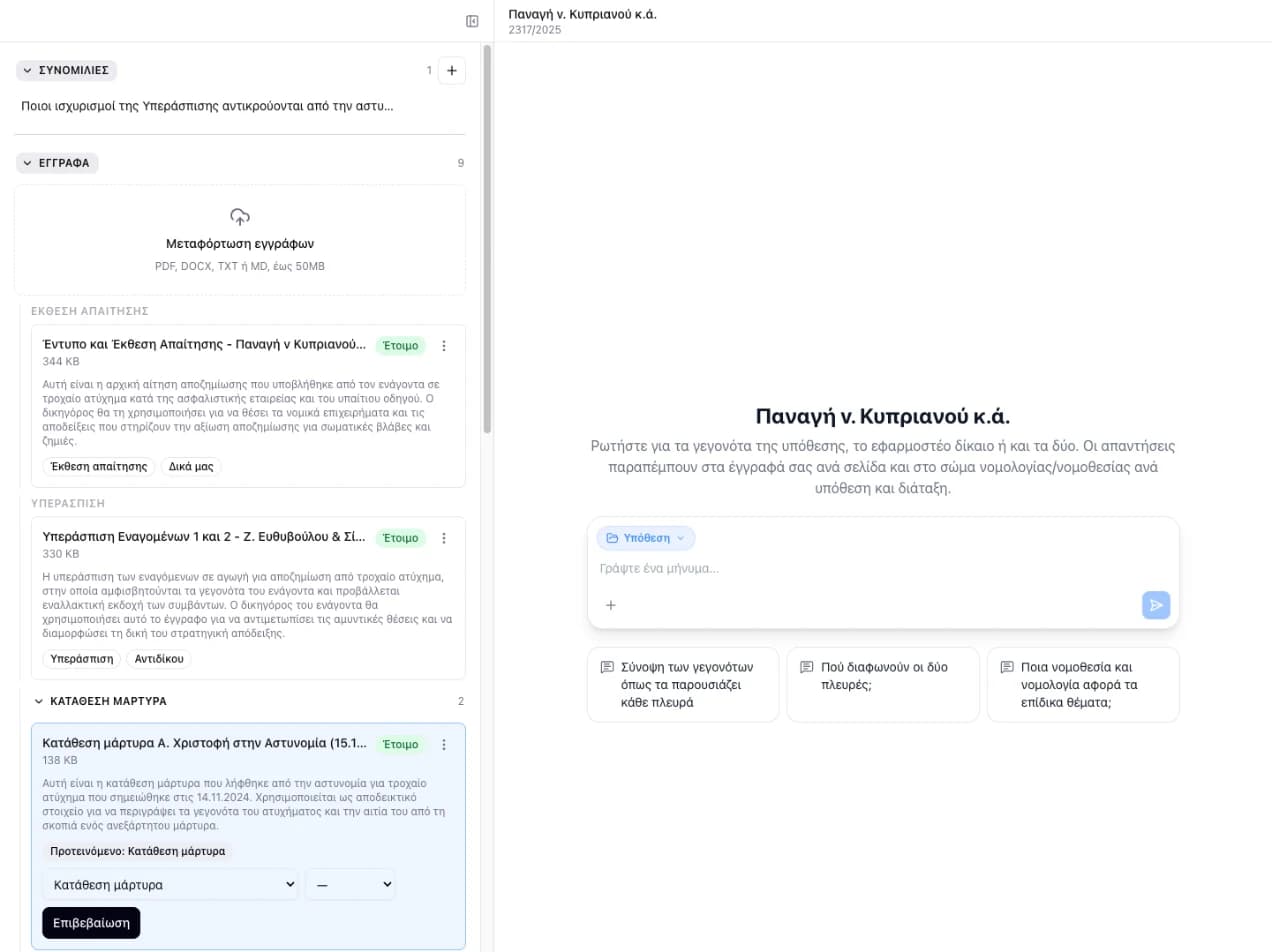Click the Έτοιμο badge on Κατάθεση μάρτυρα document
Viewport: 1272px width, 952px height.
400,745
